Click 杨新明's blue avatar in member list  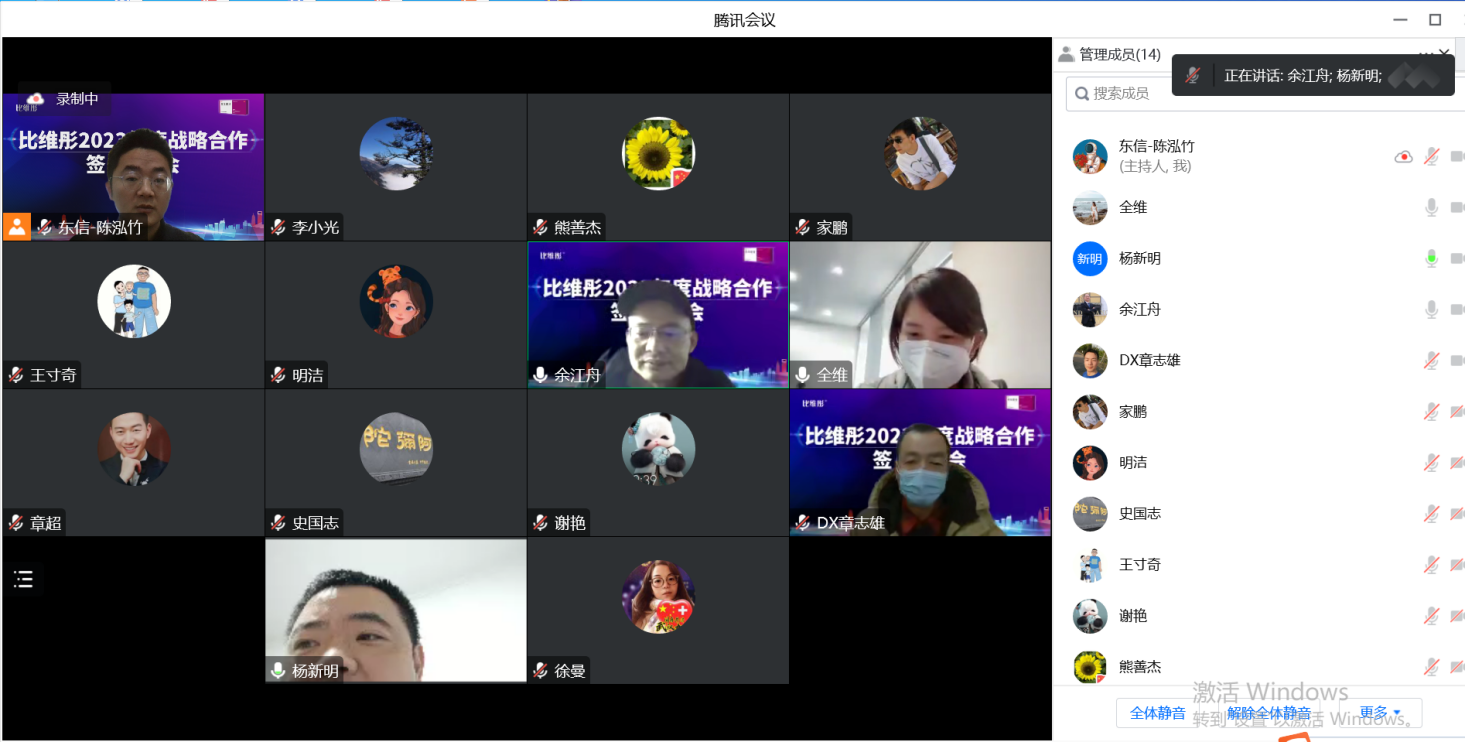point(1090,258)
